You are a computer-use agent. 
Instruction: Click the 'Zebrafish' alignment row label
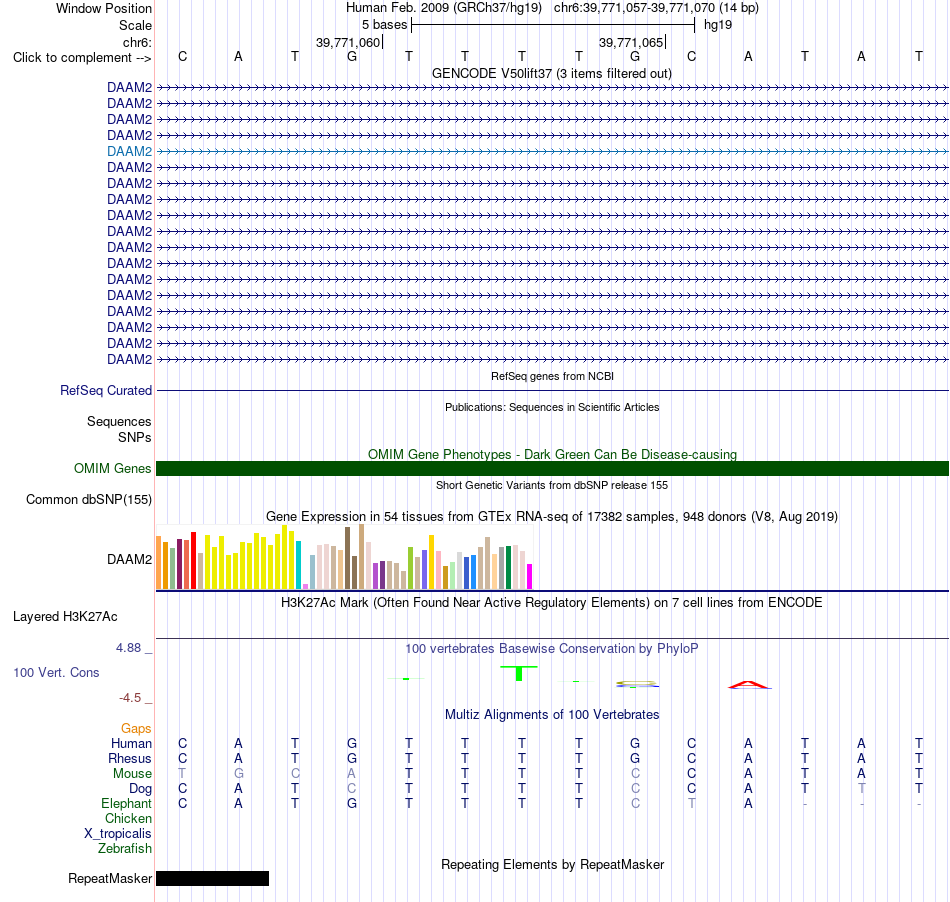tap(125, 849)
